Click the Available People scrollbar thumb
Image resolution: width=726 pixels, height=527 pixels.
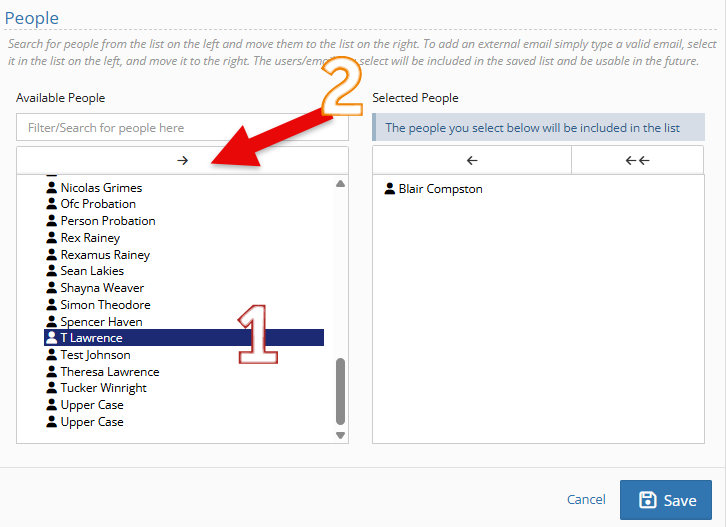340,392
